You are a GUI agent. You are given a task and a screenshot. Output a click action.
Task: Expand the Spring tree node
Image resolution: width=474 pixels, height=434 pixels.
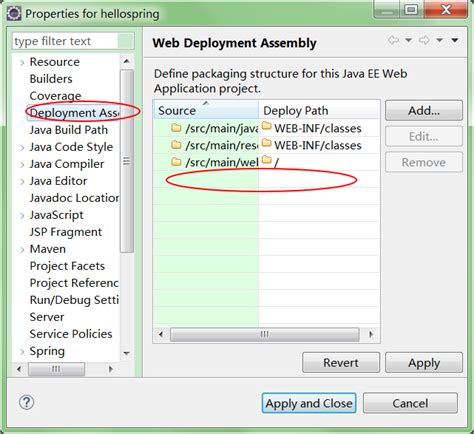22,351
